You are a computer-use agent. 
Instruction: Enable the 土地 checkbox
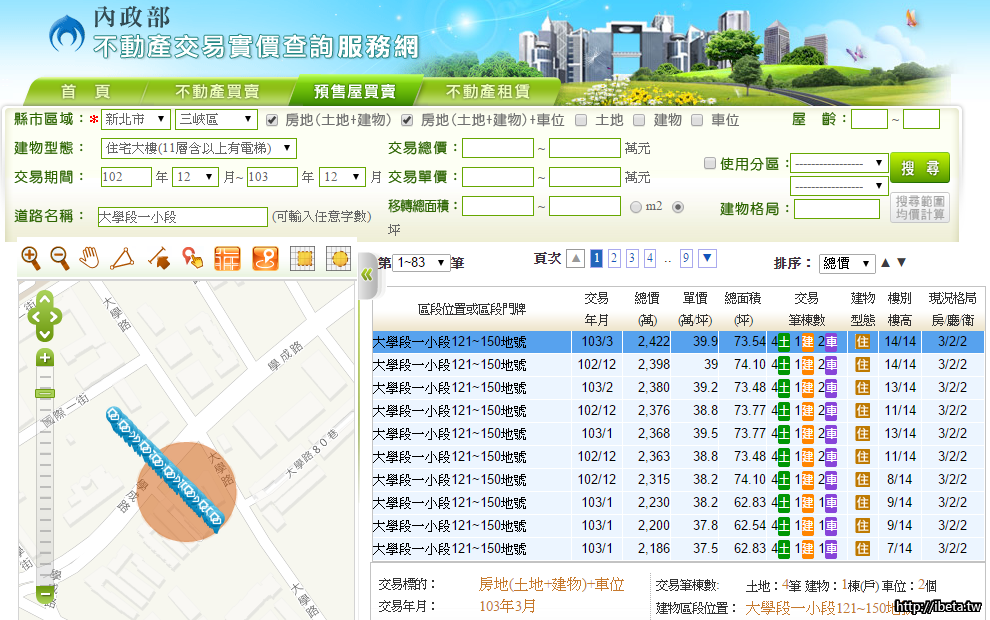click(580, 120)
